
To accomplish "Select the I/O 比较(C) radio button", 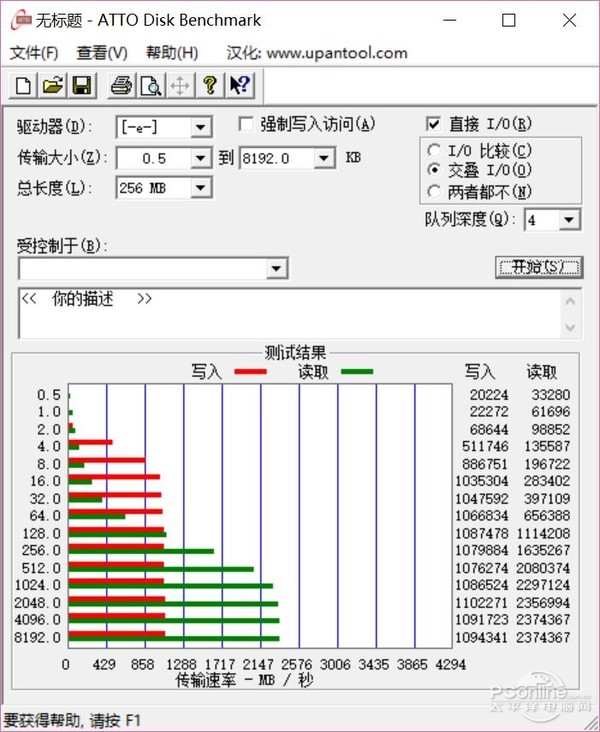I will [434, 150].
